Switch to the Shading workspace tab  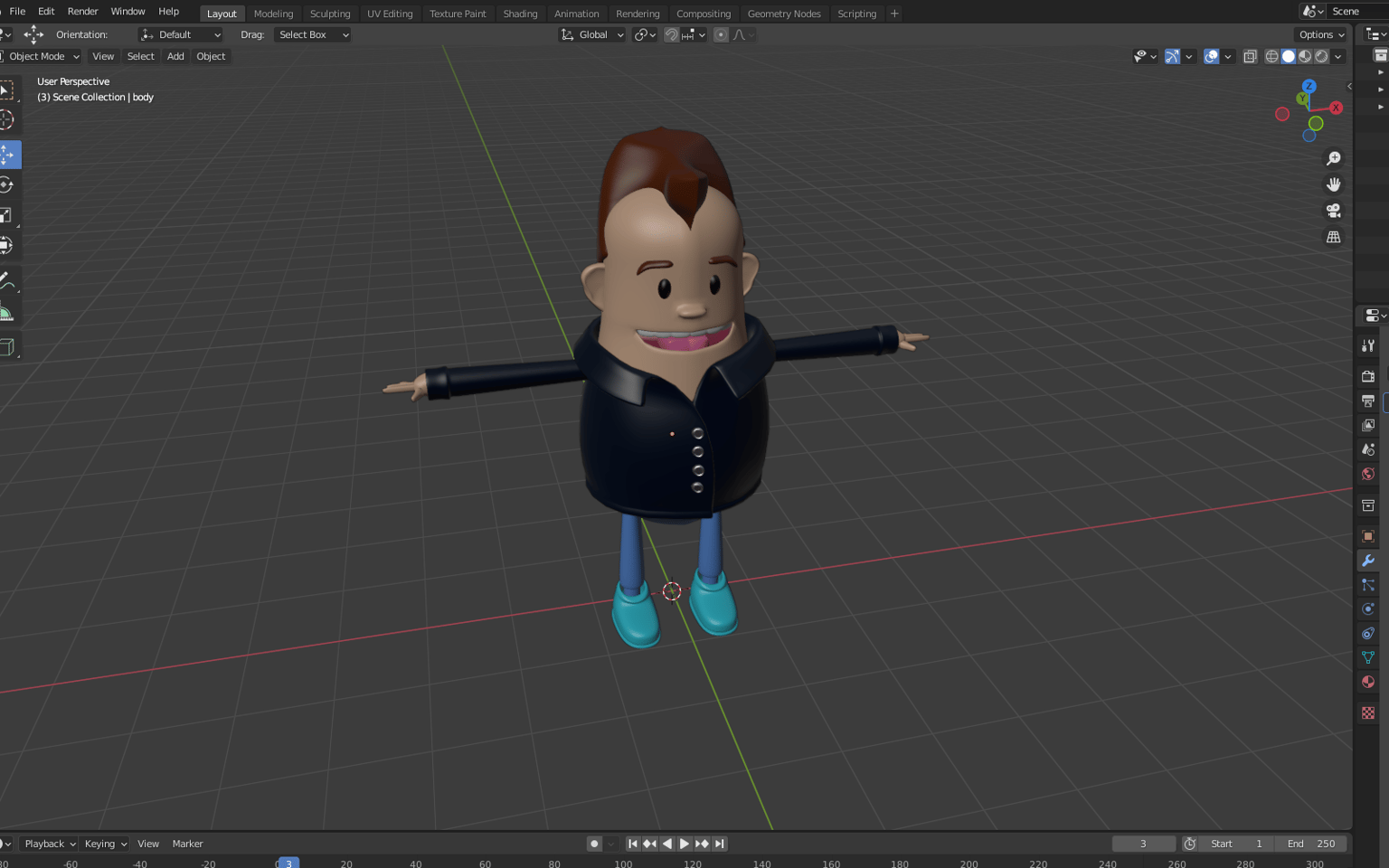[x=520, y=14]
